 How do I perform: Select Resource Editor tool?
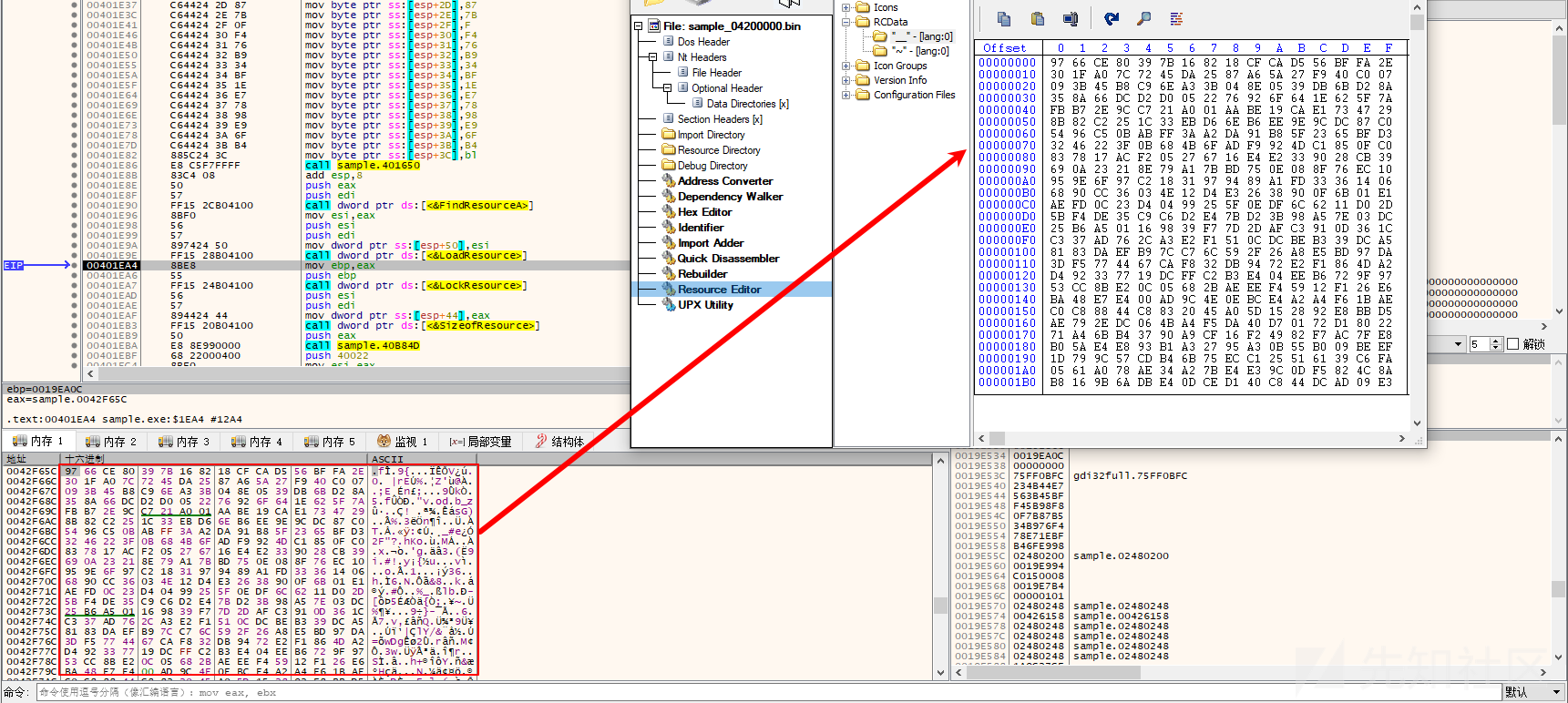coord(719,290)
